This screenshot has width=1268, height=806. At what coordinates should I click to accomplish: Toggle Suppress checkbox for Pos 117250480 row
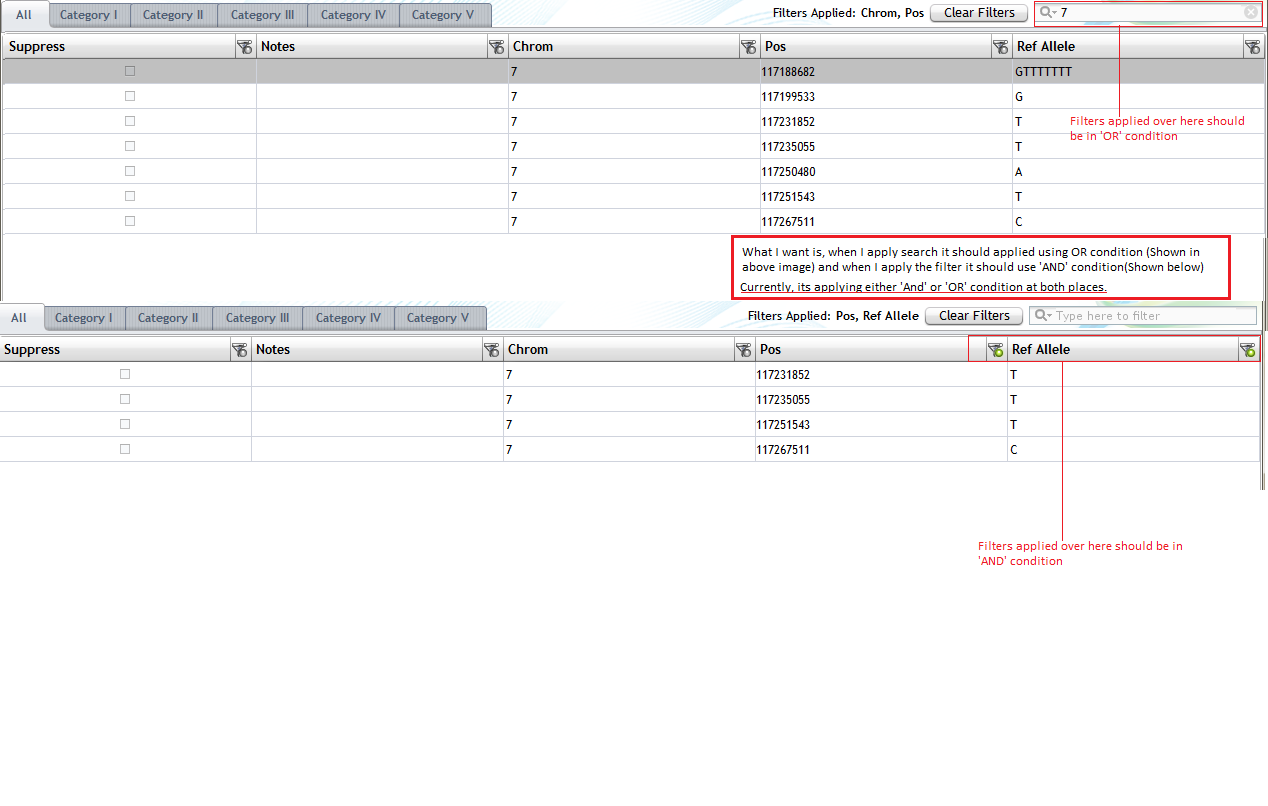tap(130, 172)
